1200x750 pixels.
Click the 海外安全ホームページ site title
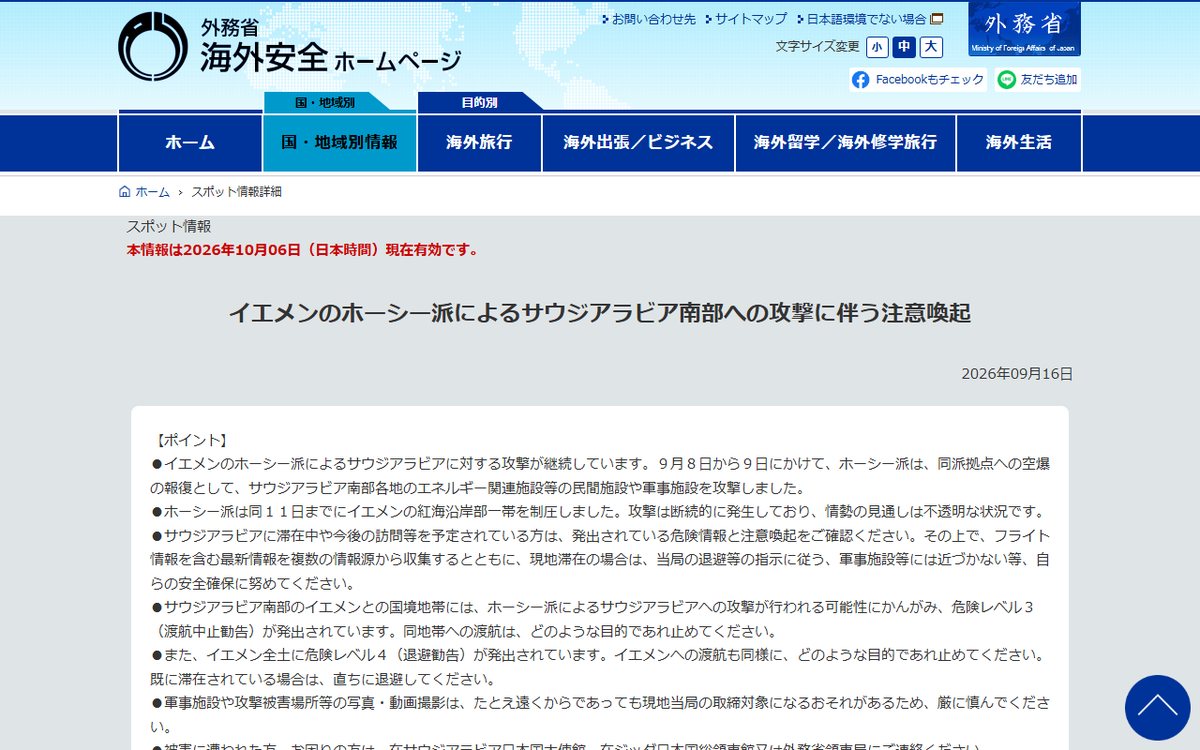330,58
